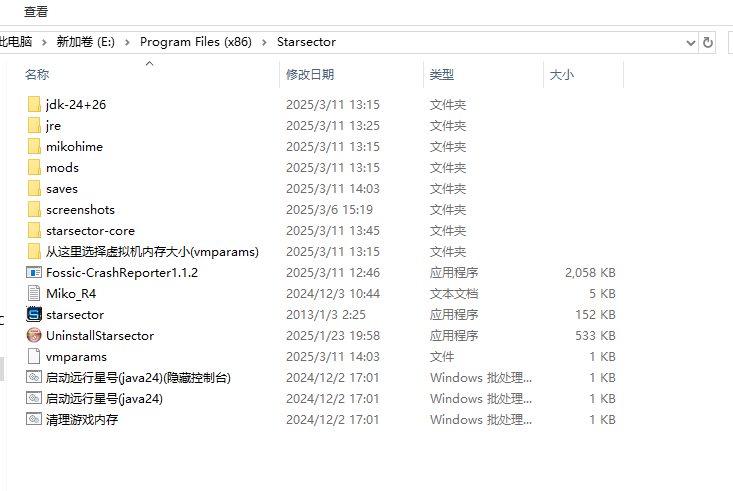
Task: Select 从这里选择虚拟机内存大小(vmparams) folder name
Action: coord(152,252)
